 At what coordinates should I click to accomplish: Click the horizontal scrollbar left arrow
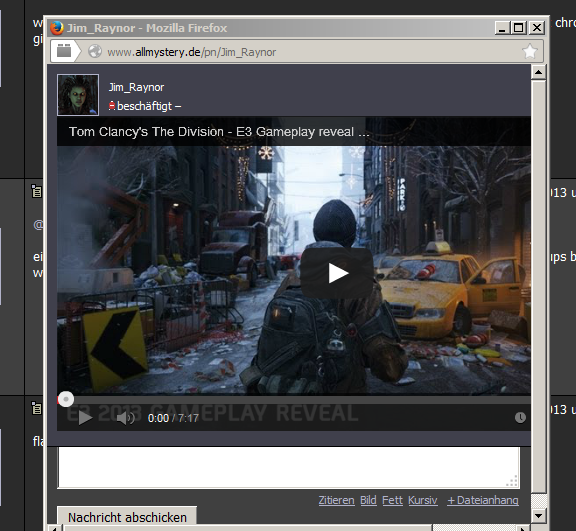tap(55, 528)
